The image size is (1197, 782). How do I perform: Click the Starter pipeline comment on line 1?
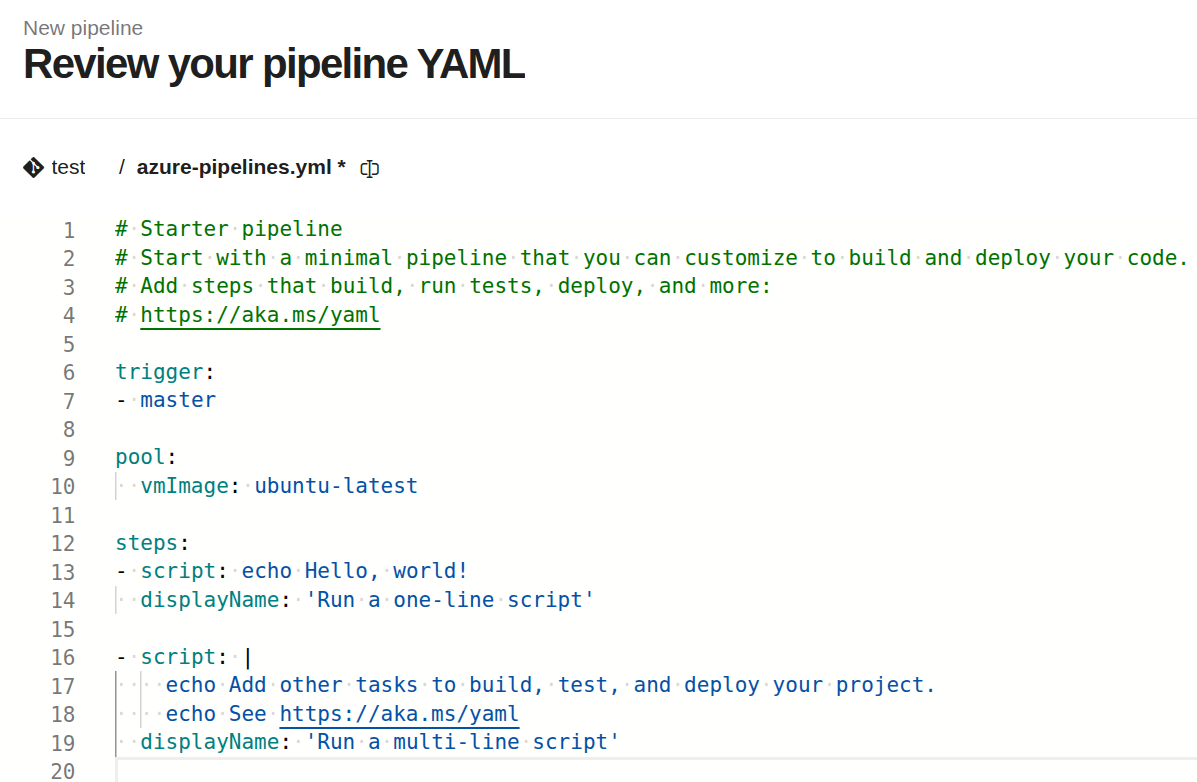pyautogui.click(x=240, y=229)
